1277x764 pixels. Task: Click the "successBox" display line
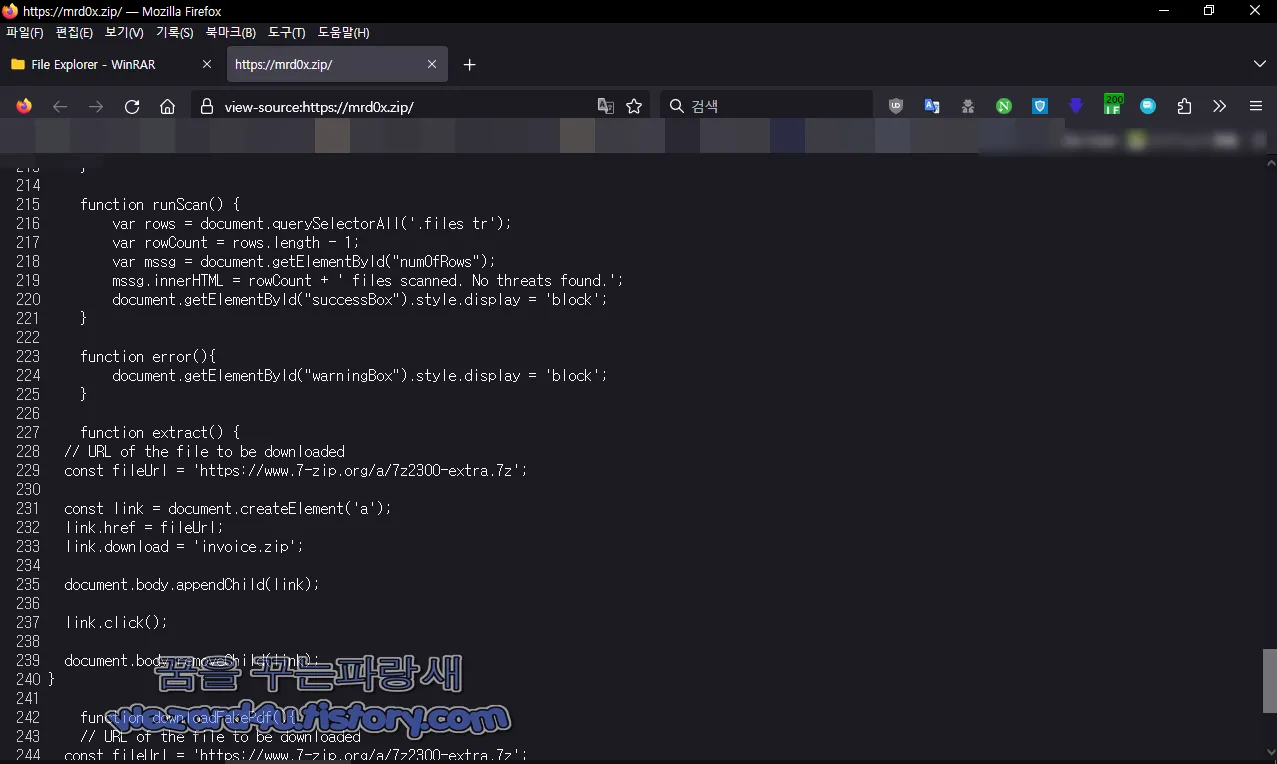[x=360, y=299]
